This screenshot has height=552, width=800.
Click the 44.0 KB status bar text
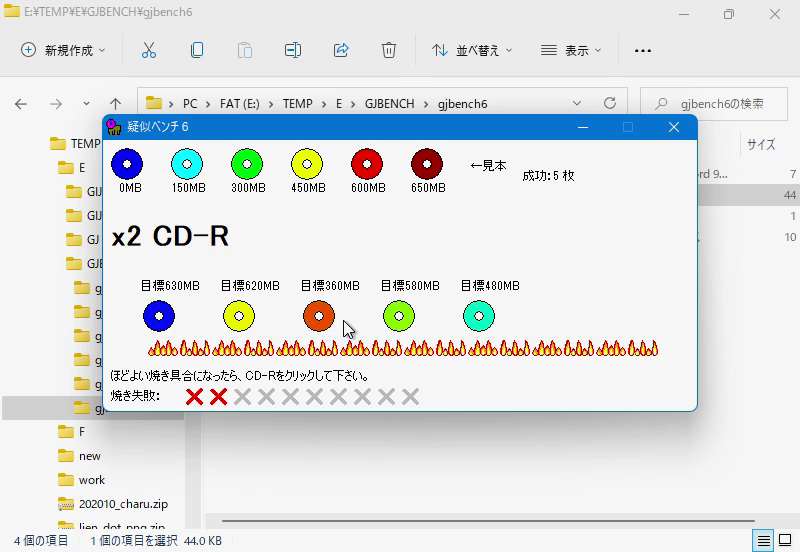coord(203,541)
